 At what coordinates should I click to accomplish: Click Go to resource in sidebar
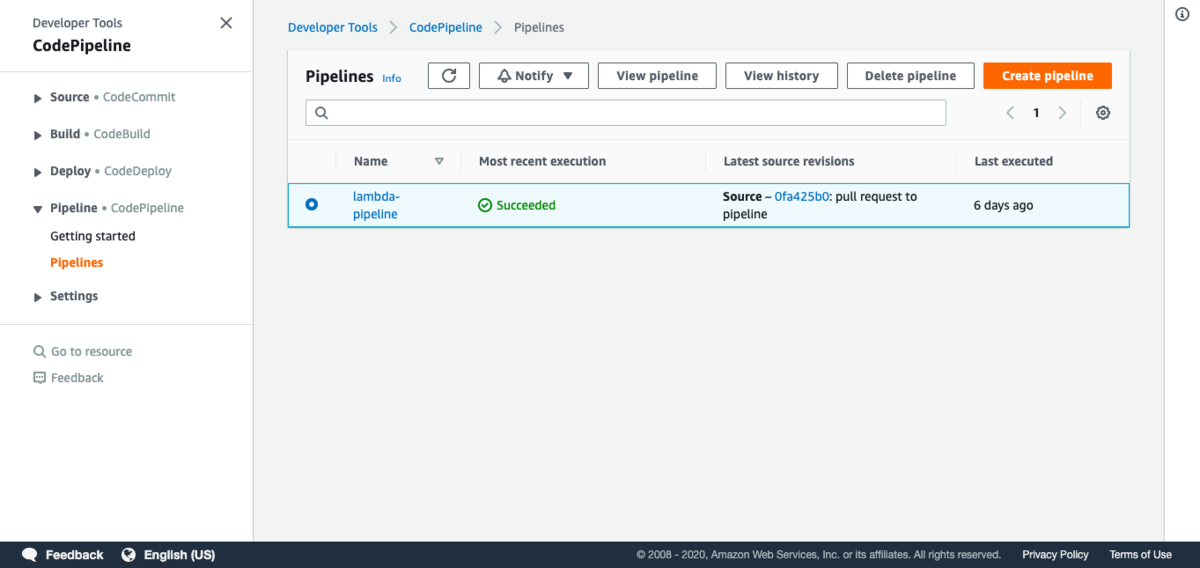pos(83,351)
